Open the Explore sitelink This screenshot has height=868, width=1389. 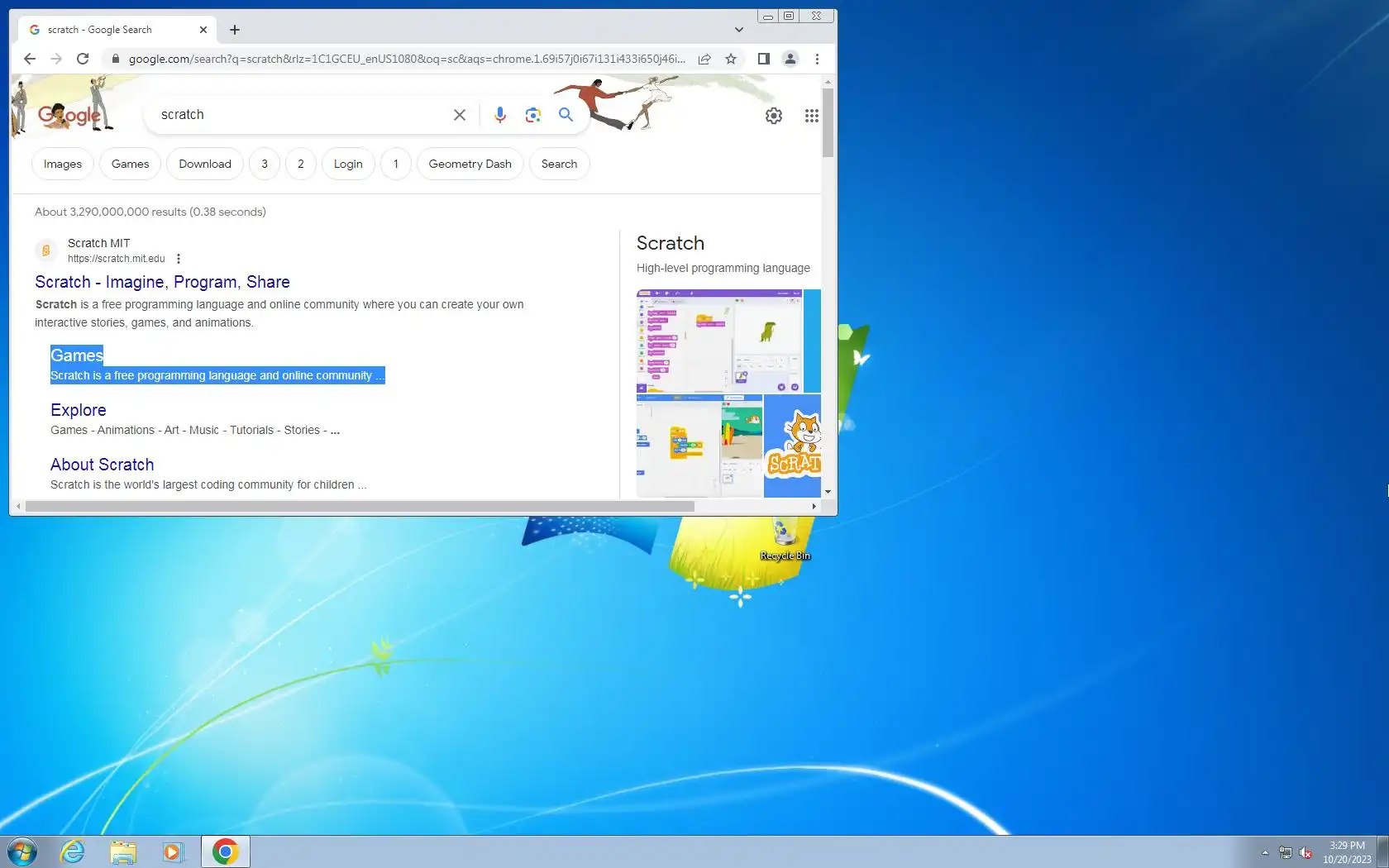click(79, 410)
